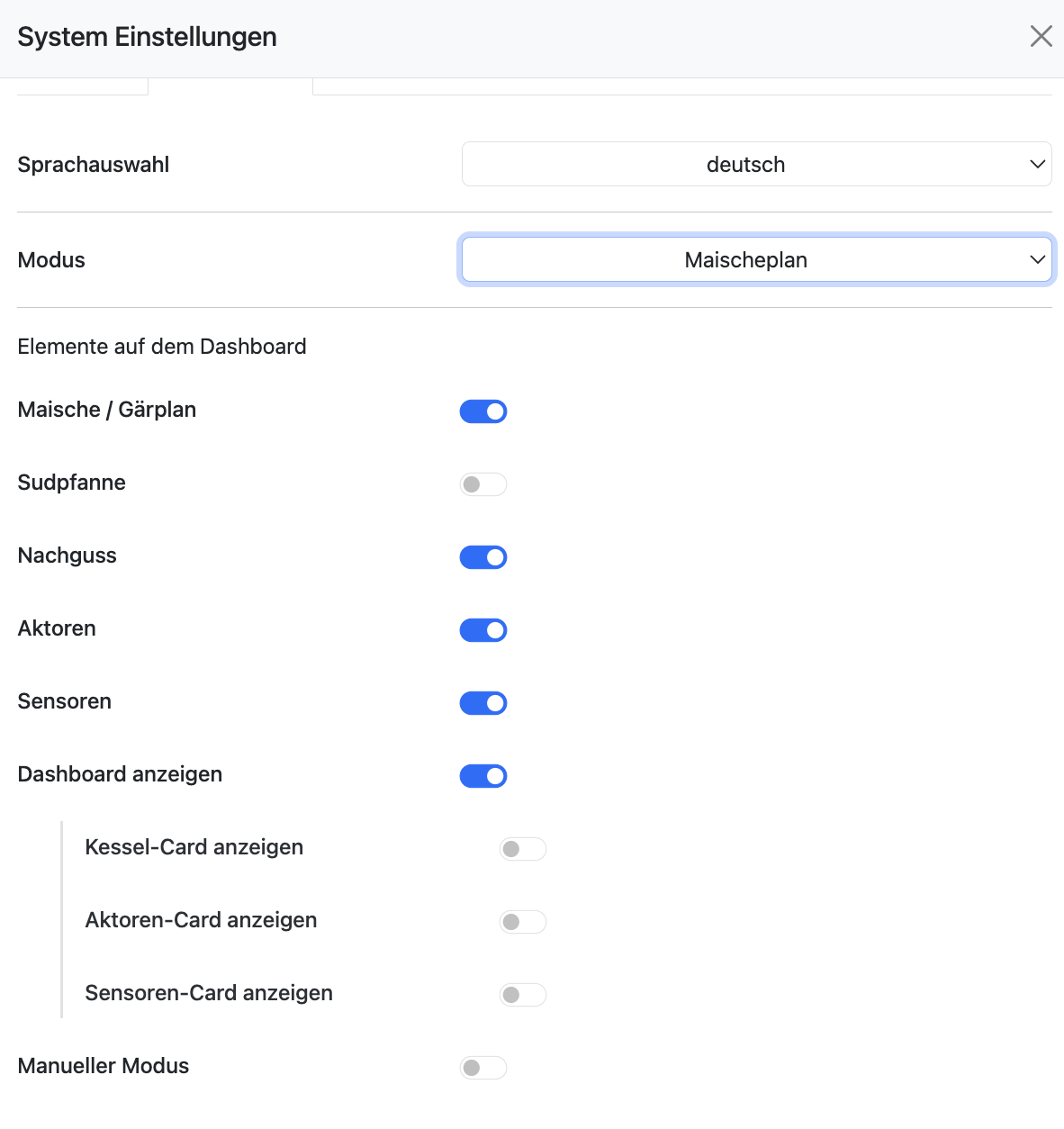Image resolution: width=1064 pixels, height=1129 pixels.
Task: Click the 'Sudpfanne' label text
Action: pyautogui.click(x=72, y=483)
